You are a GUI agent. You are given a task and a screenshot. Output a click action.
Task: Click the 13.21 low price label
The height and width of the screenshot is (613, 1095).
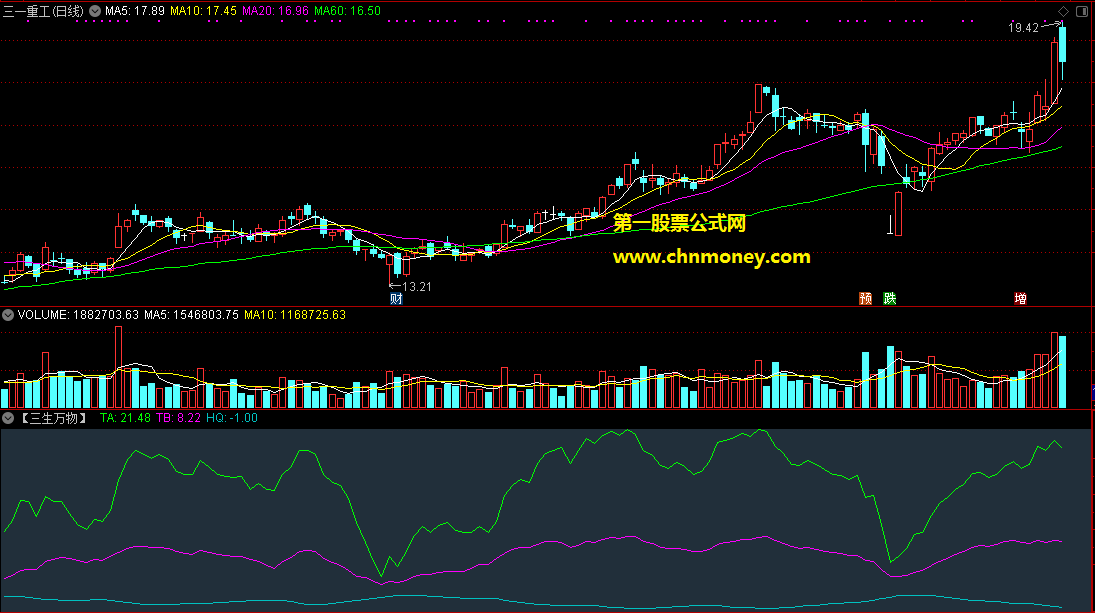[417, 286]
